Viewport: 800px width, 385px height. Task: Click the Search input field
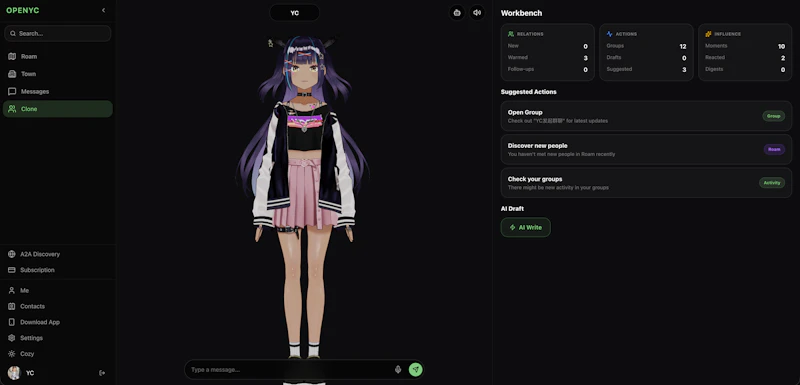[x=58, y=34]
